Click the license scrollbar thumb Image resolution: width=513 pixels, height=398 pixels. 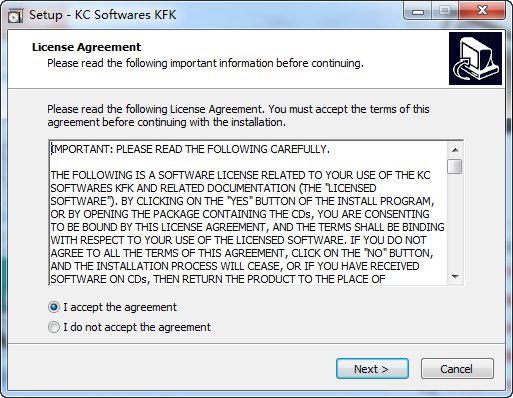tap(455, 166)
